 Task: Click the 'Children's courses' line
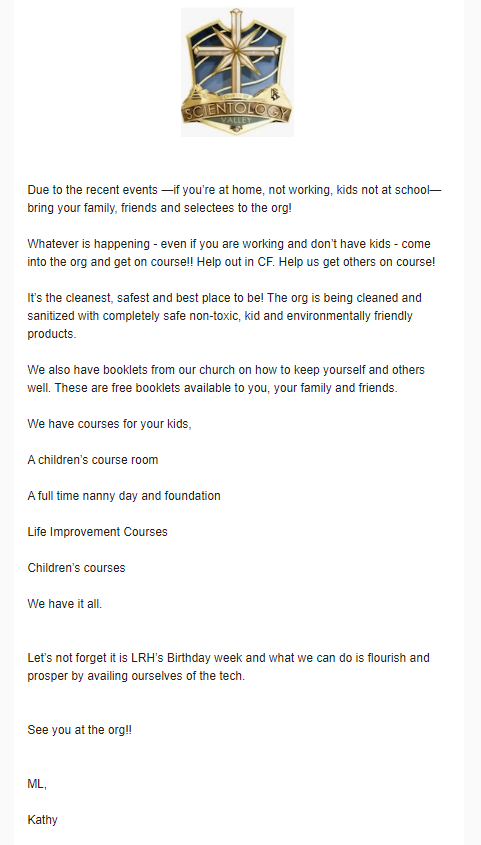pyautogui.click(x=76, y=567)
